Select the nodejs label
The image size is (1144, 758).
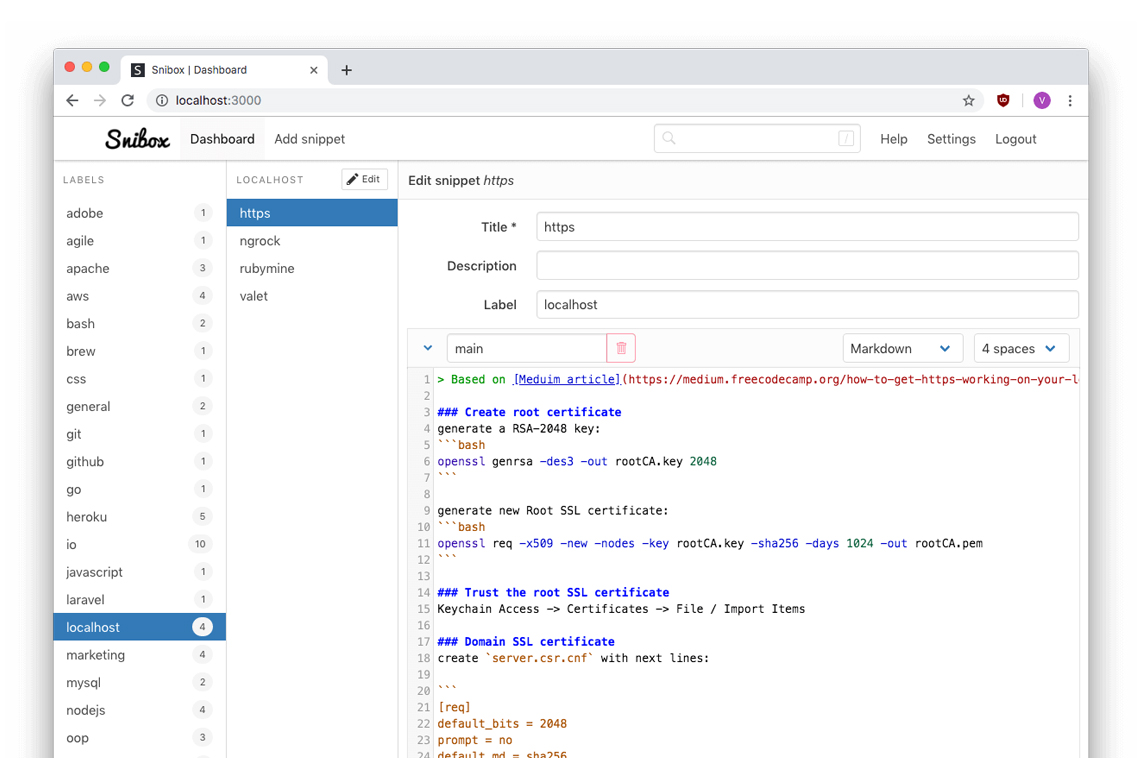pyautogui.click(x=139, y=710)
